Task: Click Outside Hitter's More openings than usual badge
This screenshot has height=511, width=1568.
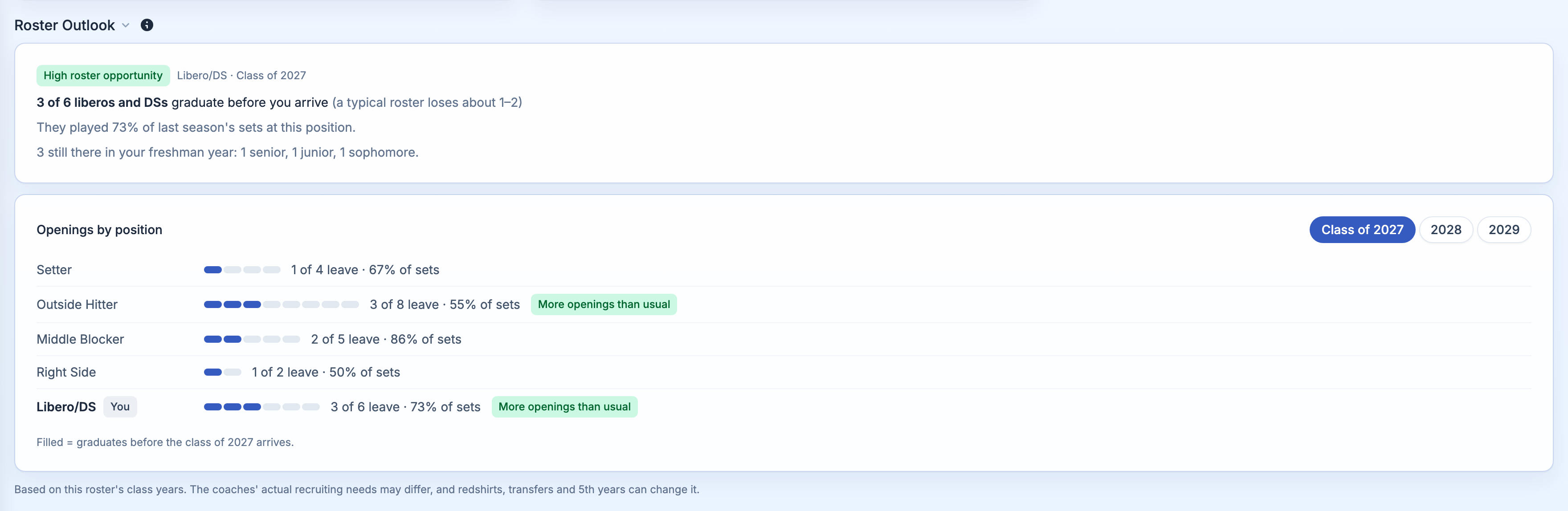Action: click(x=604, y=304)
